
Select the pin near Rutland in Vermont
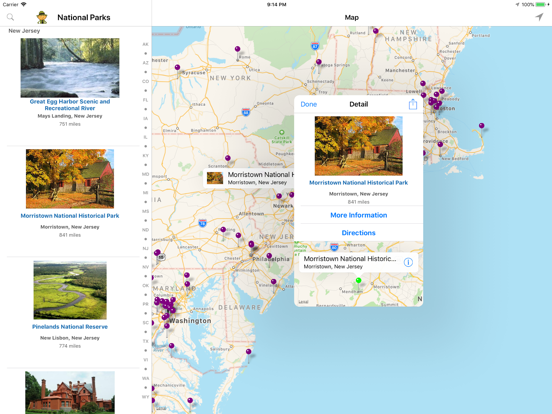pyautogui.click(x=376, y=31)
